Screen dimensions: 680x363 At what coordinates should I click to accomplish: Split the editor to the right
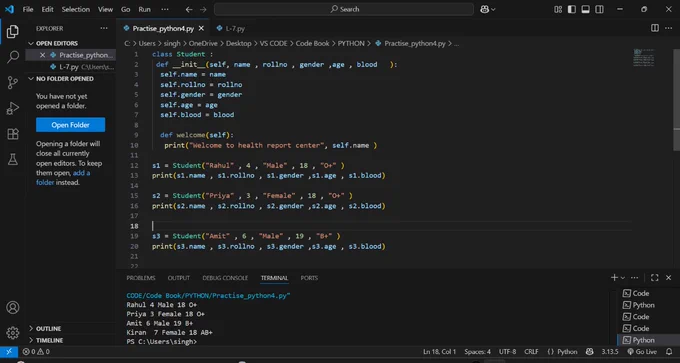click(655, 28)
